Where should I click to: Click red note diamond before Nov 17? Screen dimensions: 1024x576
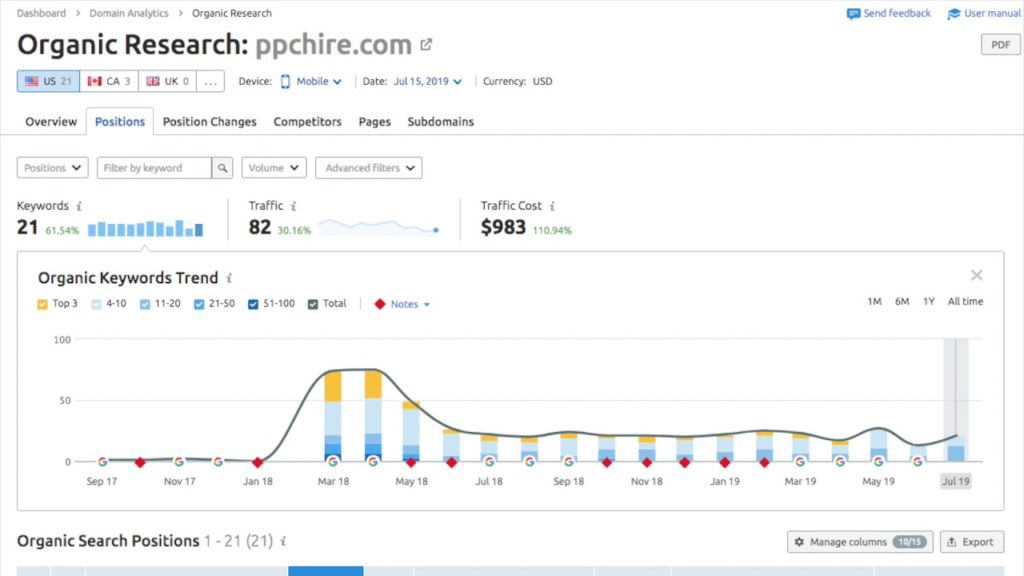pos(140,462)
